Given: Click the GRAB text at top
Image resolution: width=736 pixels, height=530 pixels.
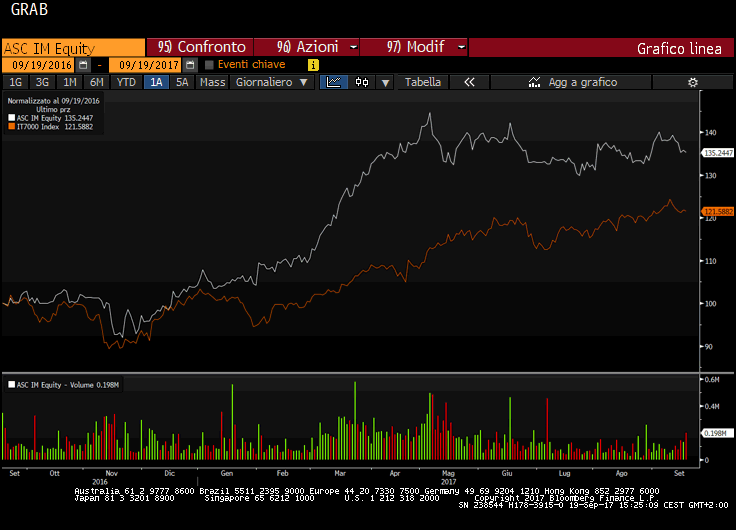Looking at the screenshot, I should click(29, 9).
